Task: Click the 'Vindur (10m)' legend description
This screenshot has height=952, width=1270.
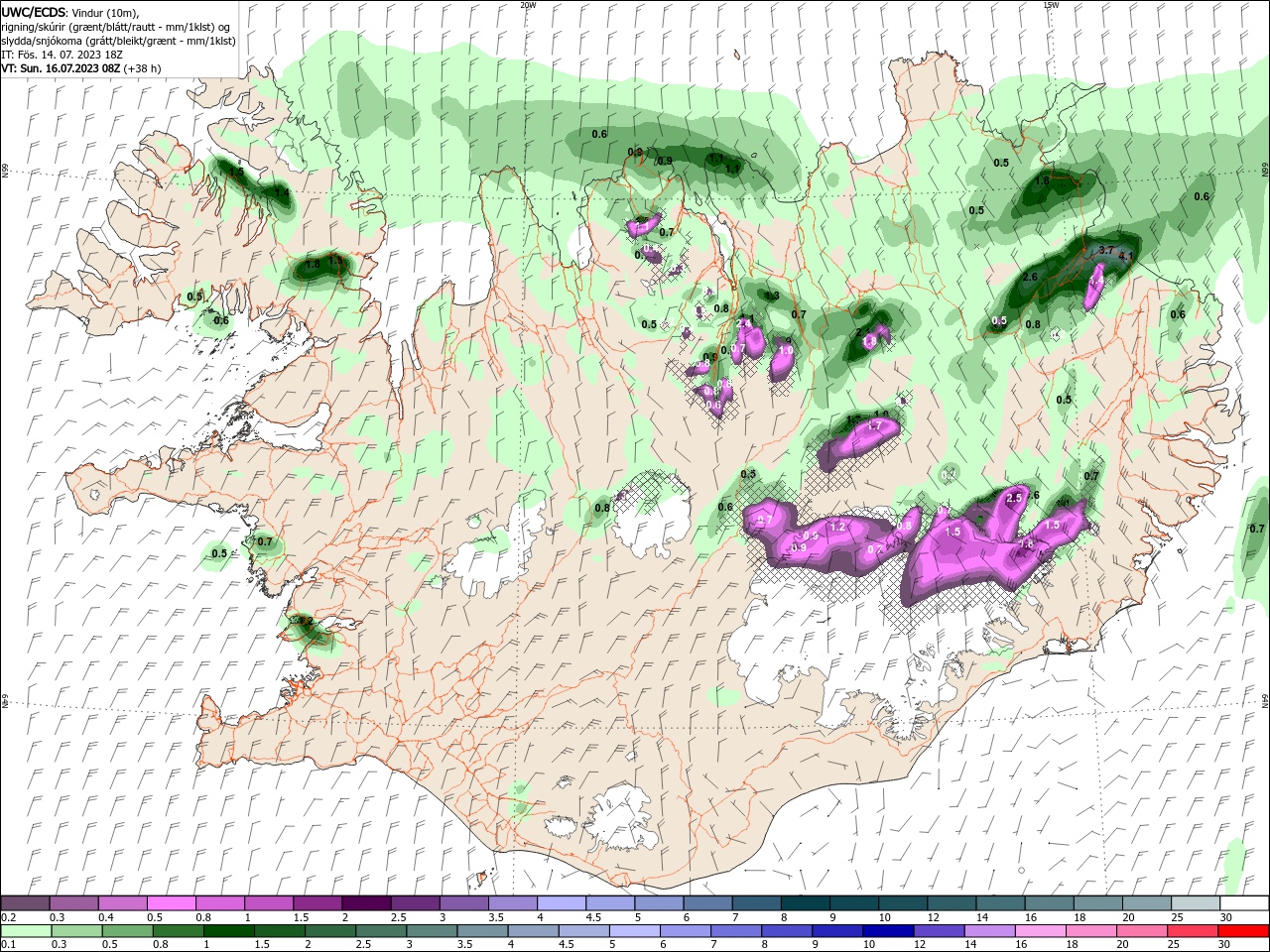Action: click(x=106, y=11)
